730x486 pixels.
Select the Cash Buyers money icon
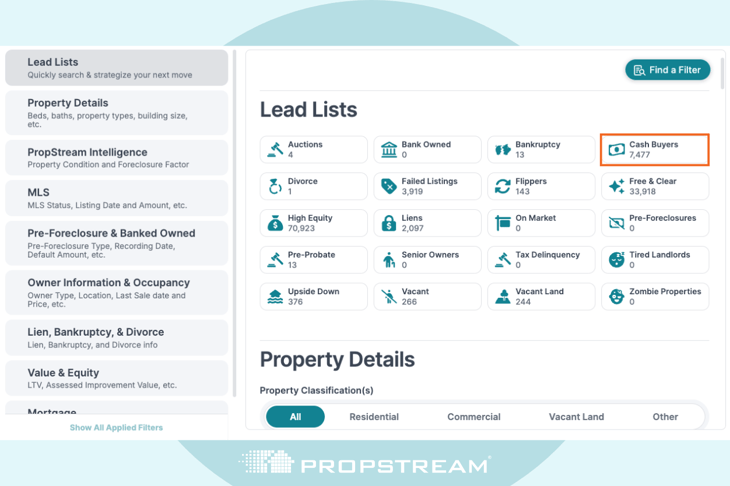[x=616, y=150]
